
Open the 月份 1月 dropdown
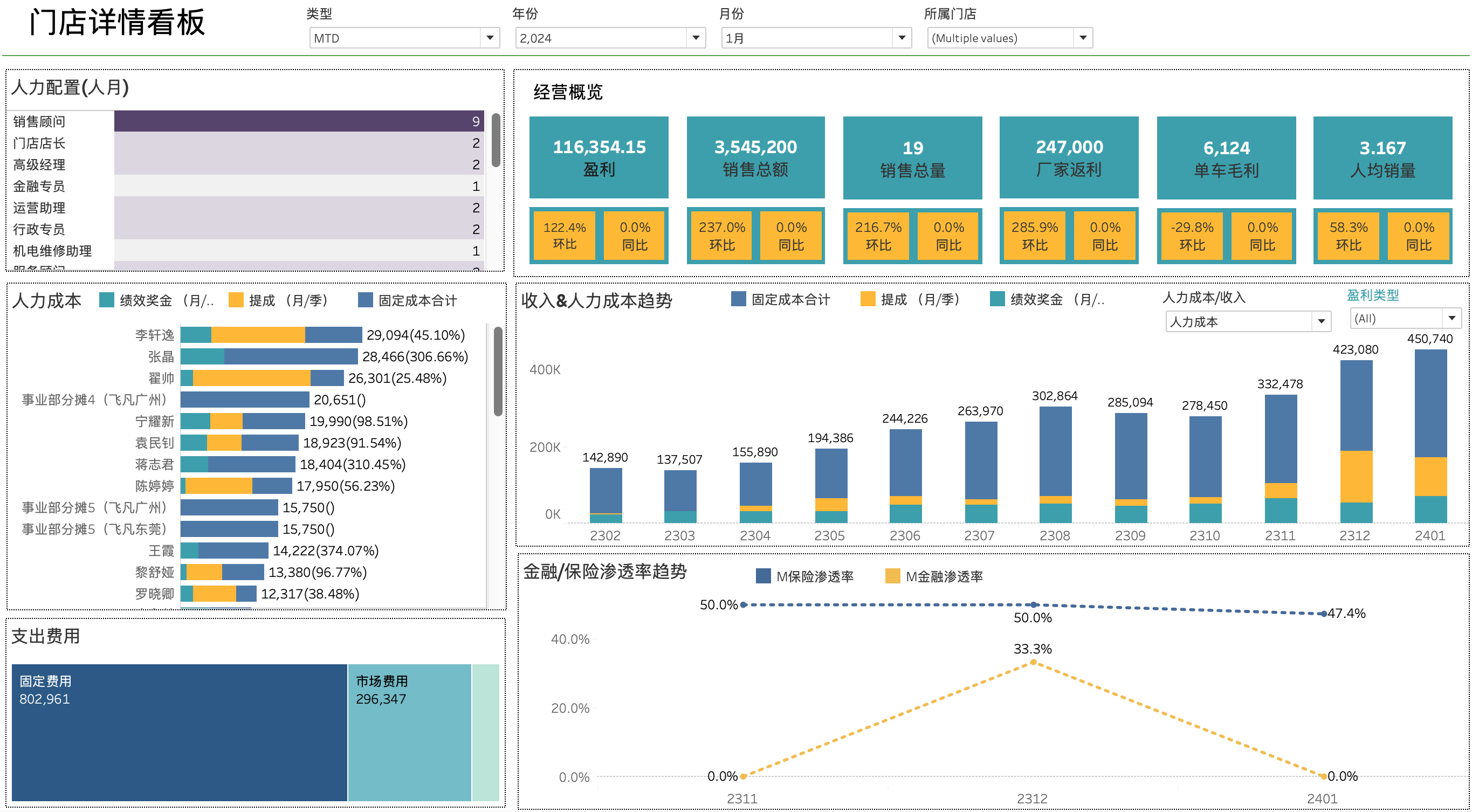click(x=901, y=38)
